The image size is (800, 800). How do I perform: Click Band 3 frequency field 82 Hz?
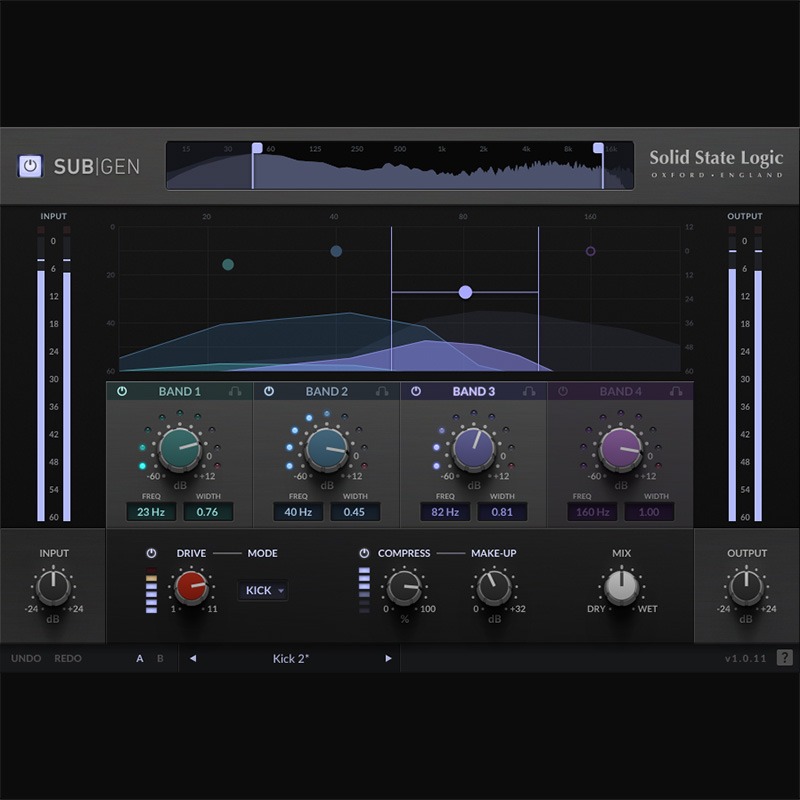(x=445, y=512)
